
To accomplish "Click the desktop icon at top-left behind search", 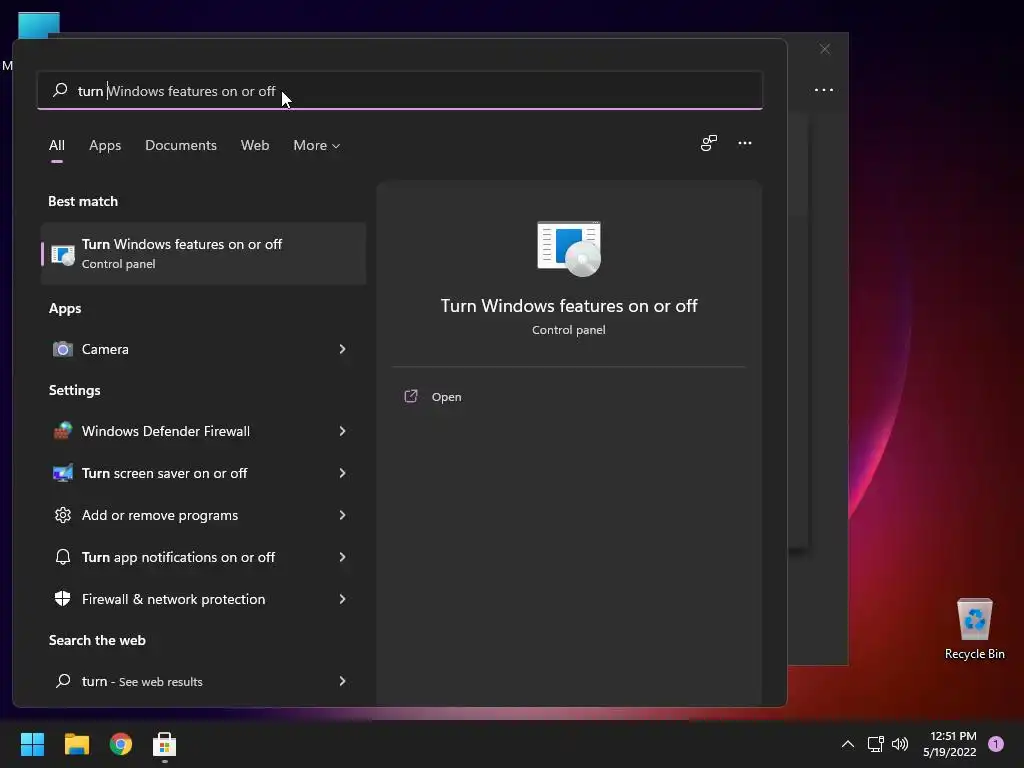I will click(38, 25).
